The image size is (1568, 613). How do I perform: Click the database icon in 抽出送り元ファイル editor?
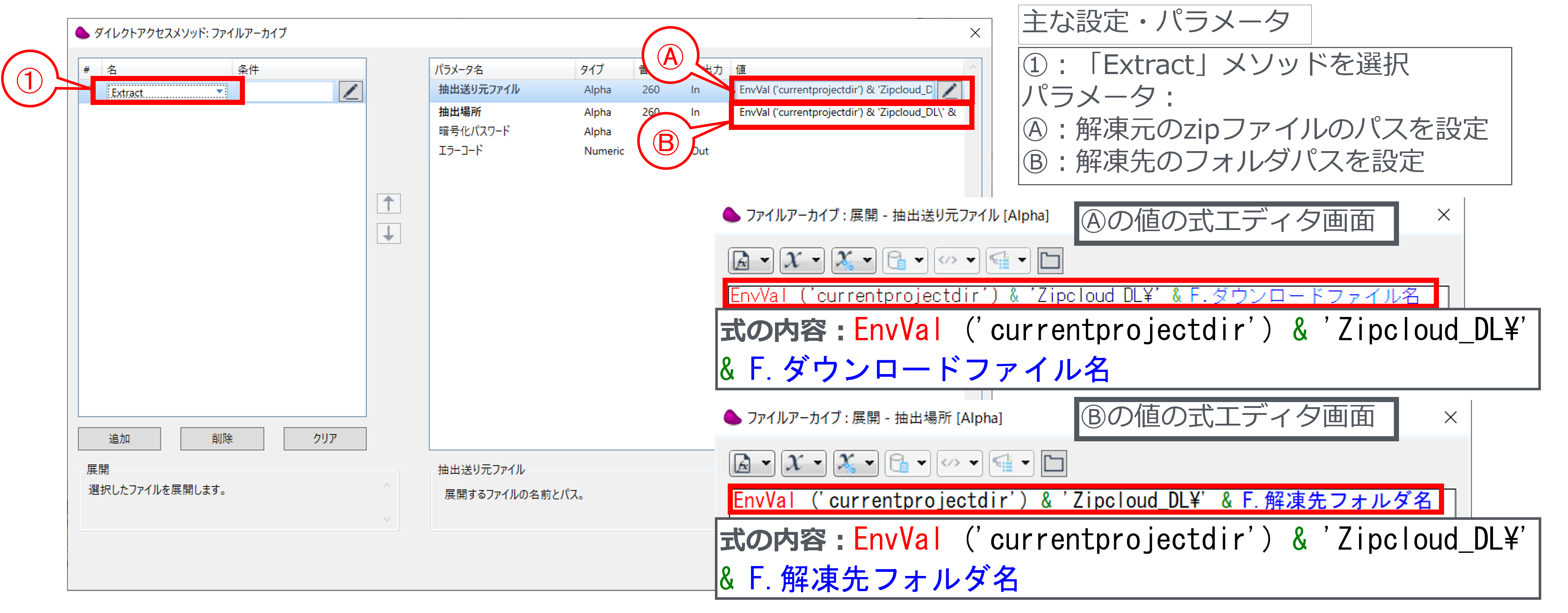click(x=905, y=261)
